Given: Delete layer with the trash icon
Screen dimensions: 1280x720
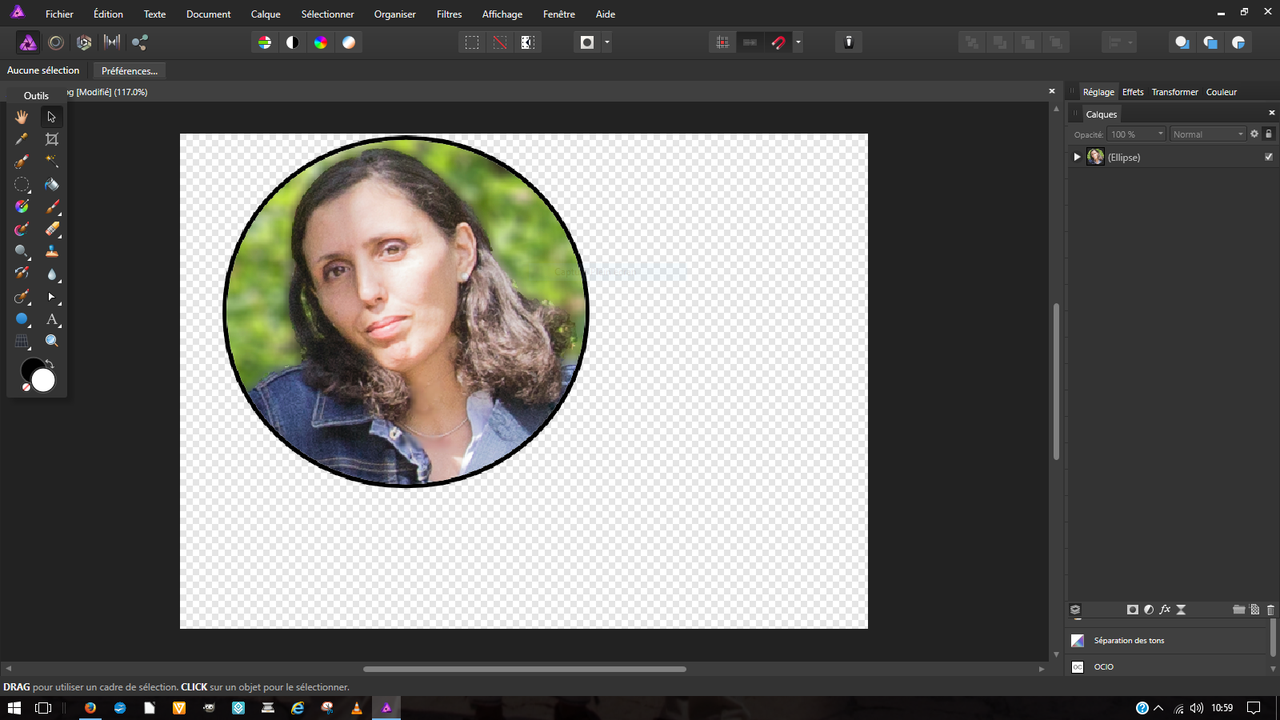Looking at the screenshot, I should pos(1271,609).
